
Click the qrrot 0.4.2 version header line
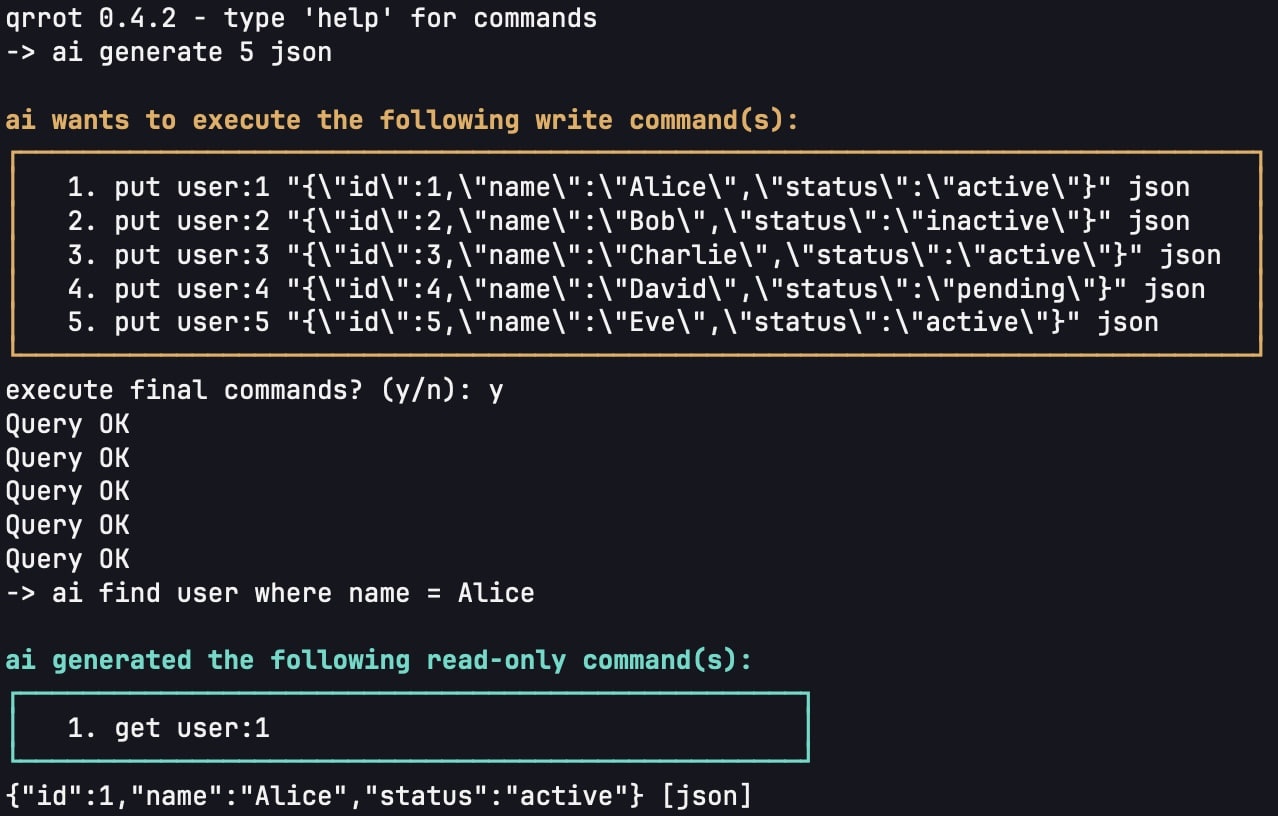(x=301, y=18)
